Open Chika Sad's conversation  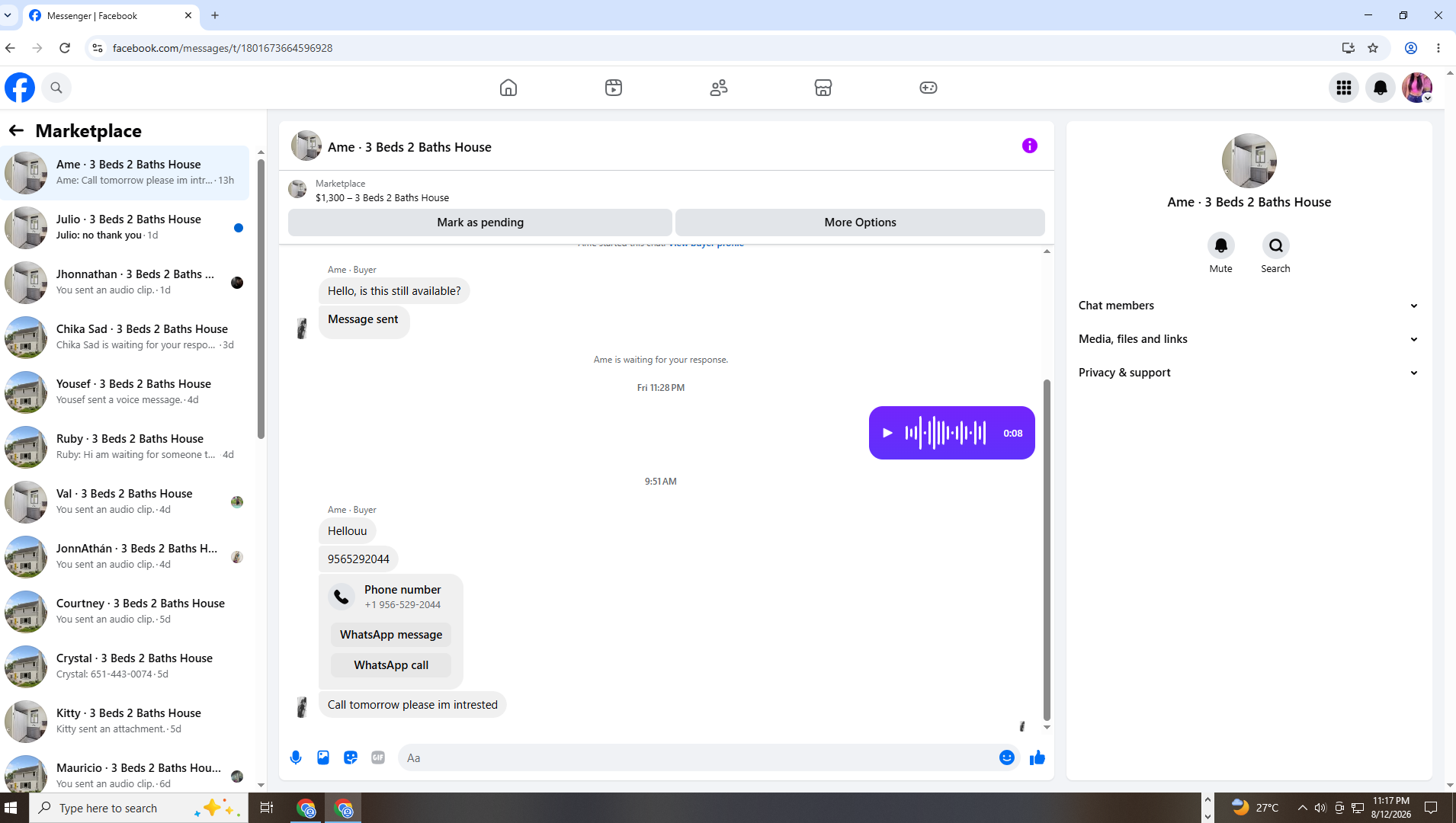pos(125,338)
